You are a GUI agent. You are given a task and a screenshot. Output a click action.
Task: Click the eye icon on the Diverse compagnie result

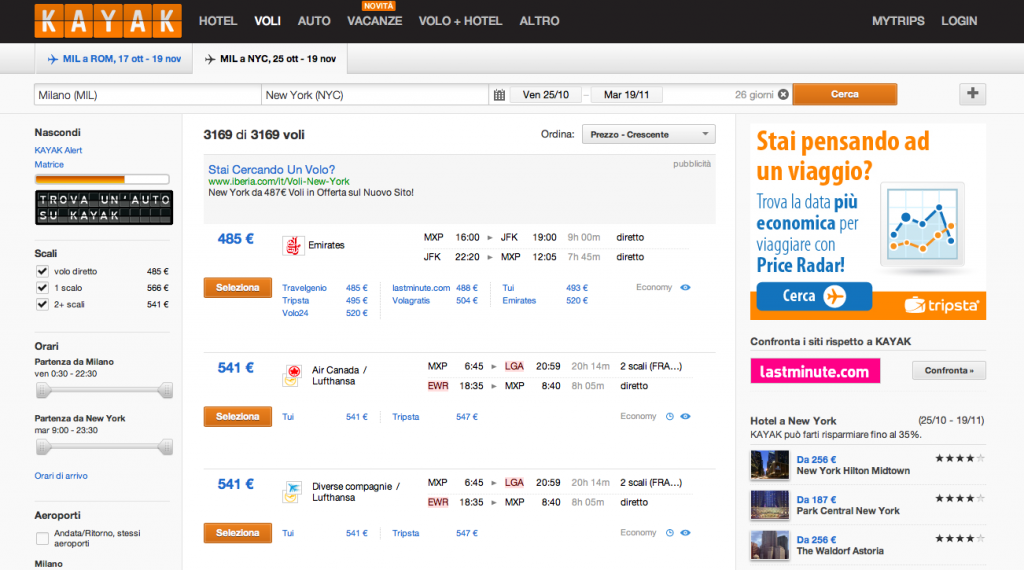click(x=685, y=534)
